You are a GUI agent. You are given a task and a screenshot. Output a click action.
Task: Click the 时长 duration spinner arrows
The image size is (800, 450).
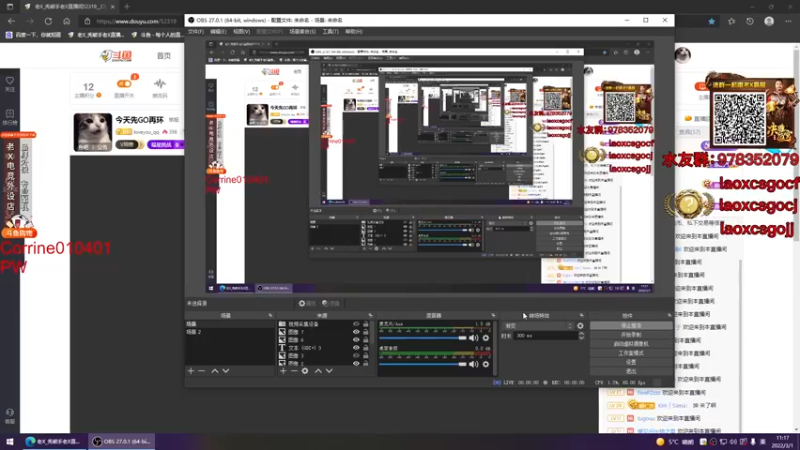point(581,336)
